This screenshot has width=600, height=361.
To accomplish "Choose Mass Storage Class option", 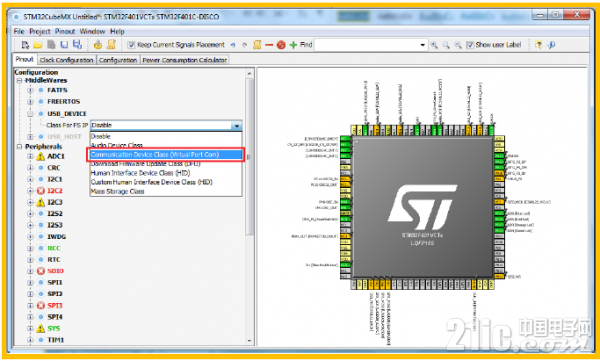I will pos(117,191).
